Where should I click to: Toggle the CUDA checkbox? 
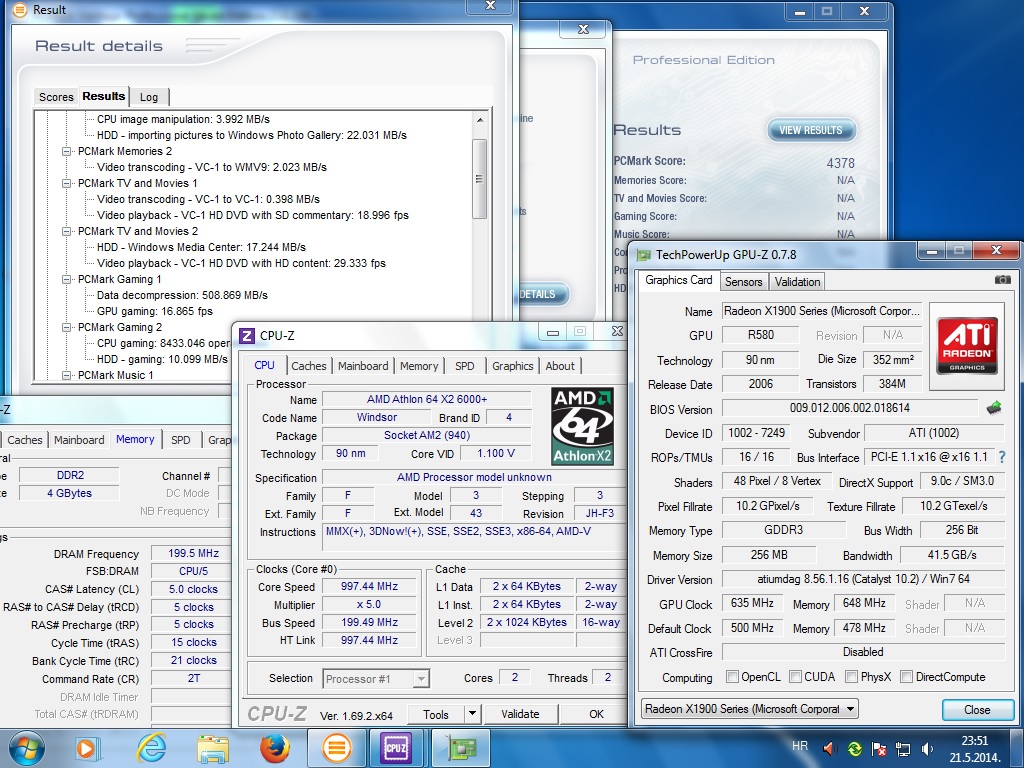(795, 677)
